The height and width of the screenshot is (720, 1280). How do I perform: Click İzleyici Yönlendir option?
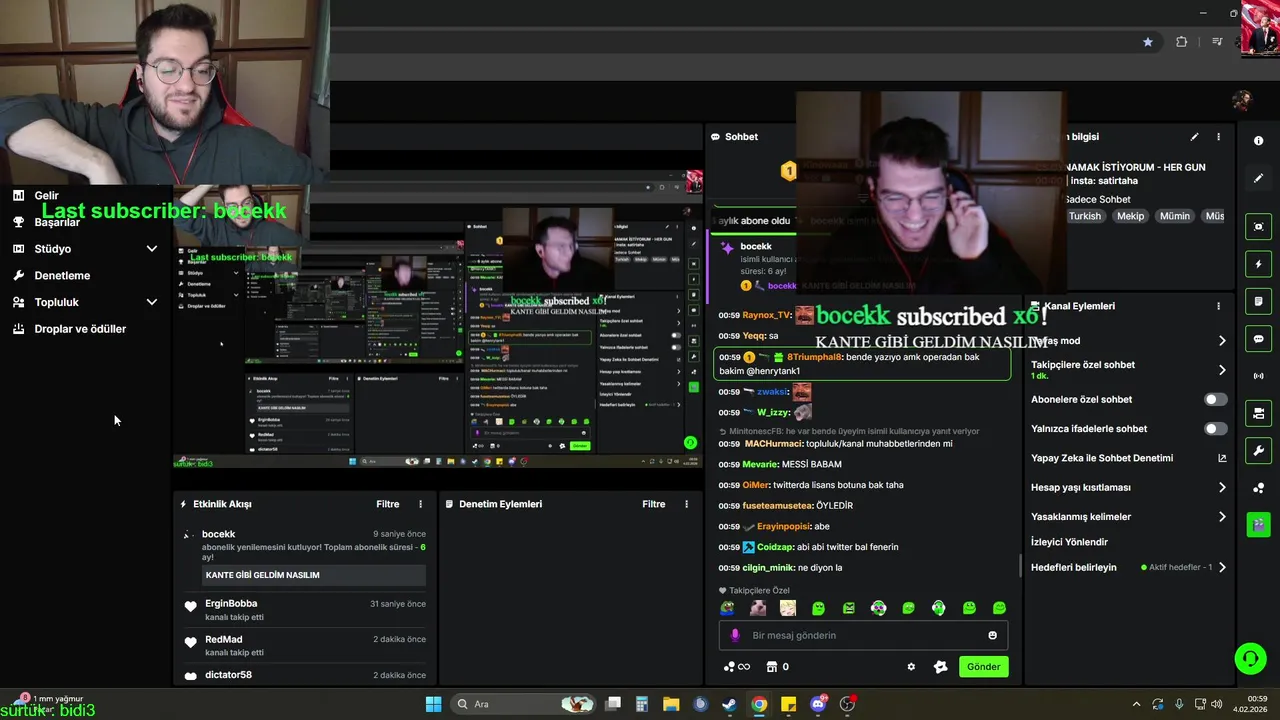(x=1069, y=542)
